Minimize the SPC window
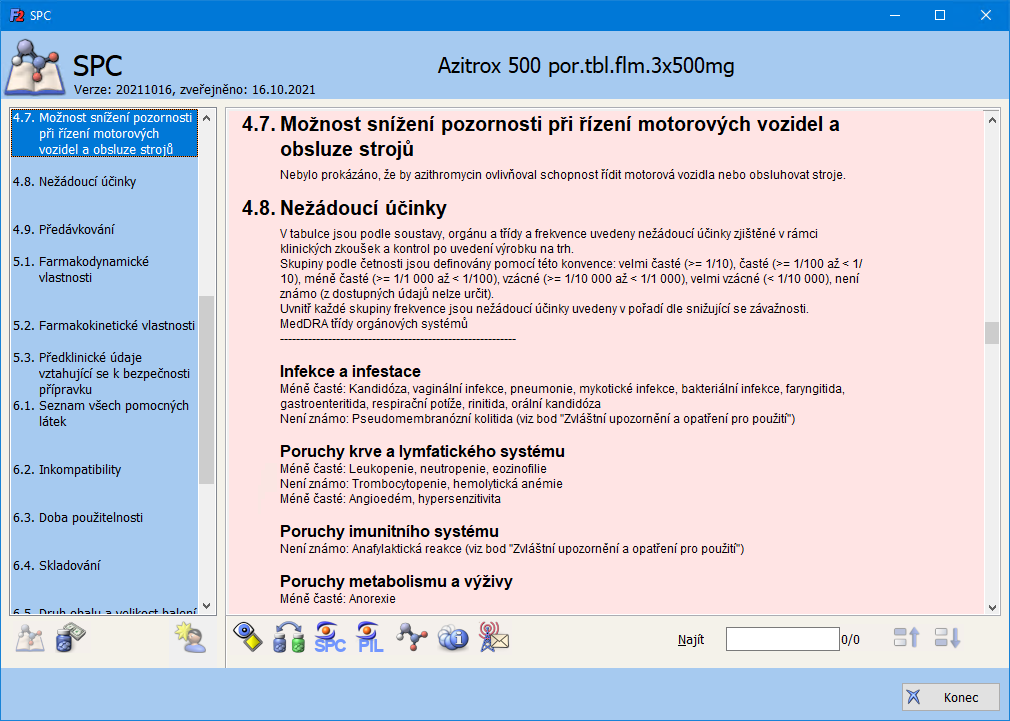The width and height of the screenshot is (1010, 721). [x=895, y=15]
